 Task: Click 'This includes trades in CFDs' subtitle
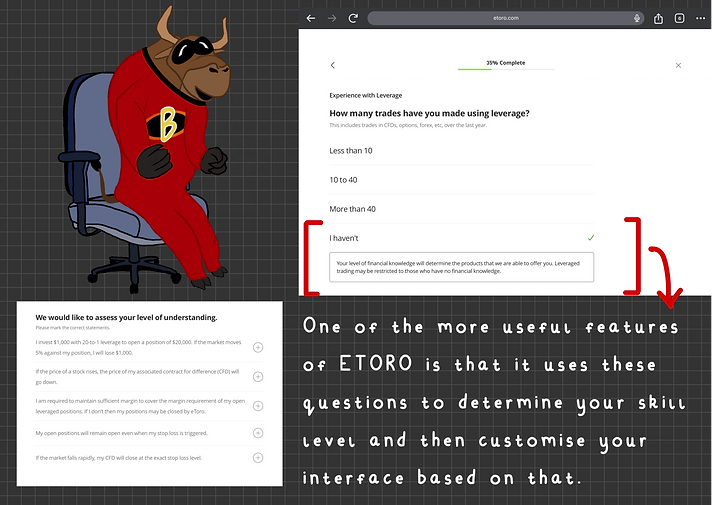tap(408, 125)
